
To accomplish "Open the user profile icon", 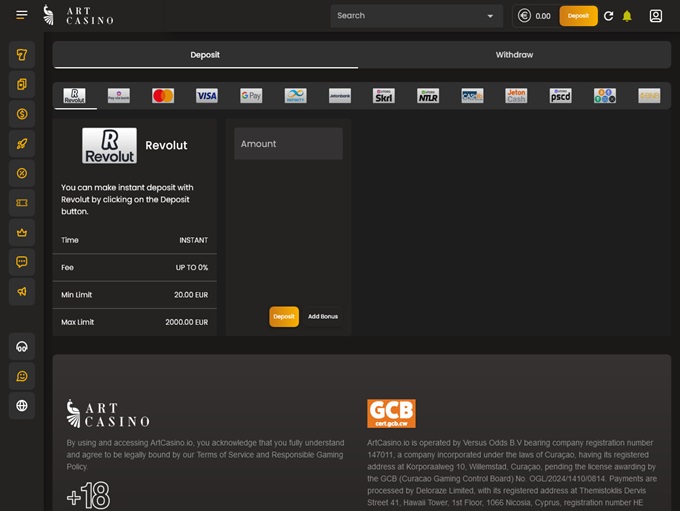I will 656,16.
